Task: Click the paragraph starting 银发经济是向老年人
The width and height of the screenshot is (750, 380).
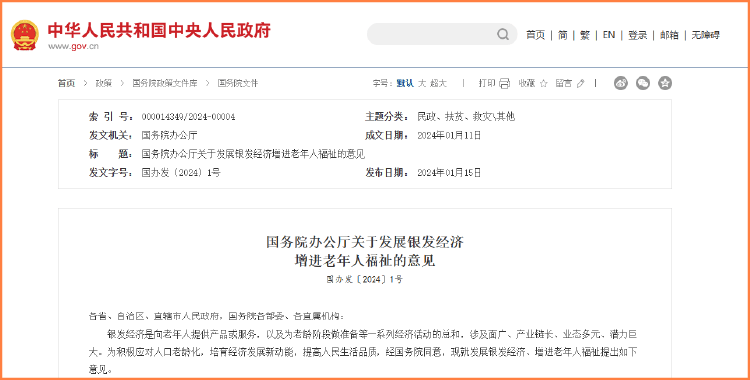Action: [363, 352]
